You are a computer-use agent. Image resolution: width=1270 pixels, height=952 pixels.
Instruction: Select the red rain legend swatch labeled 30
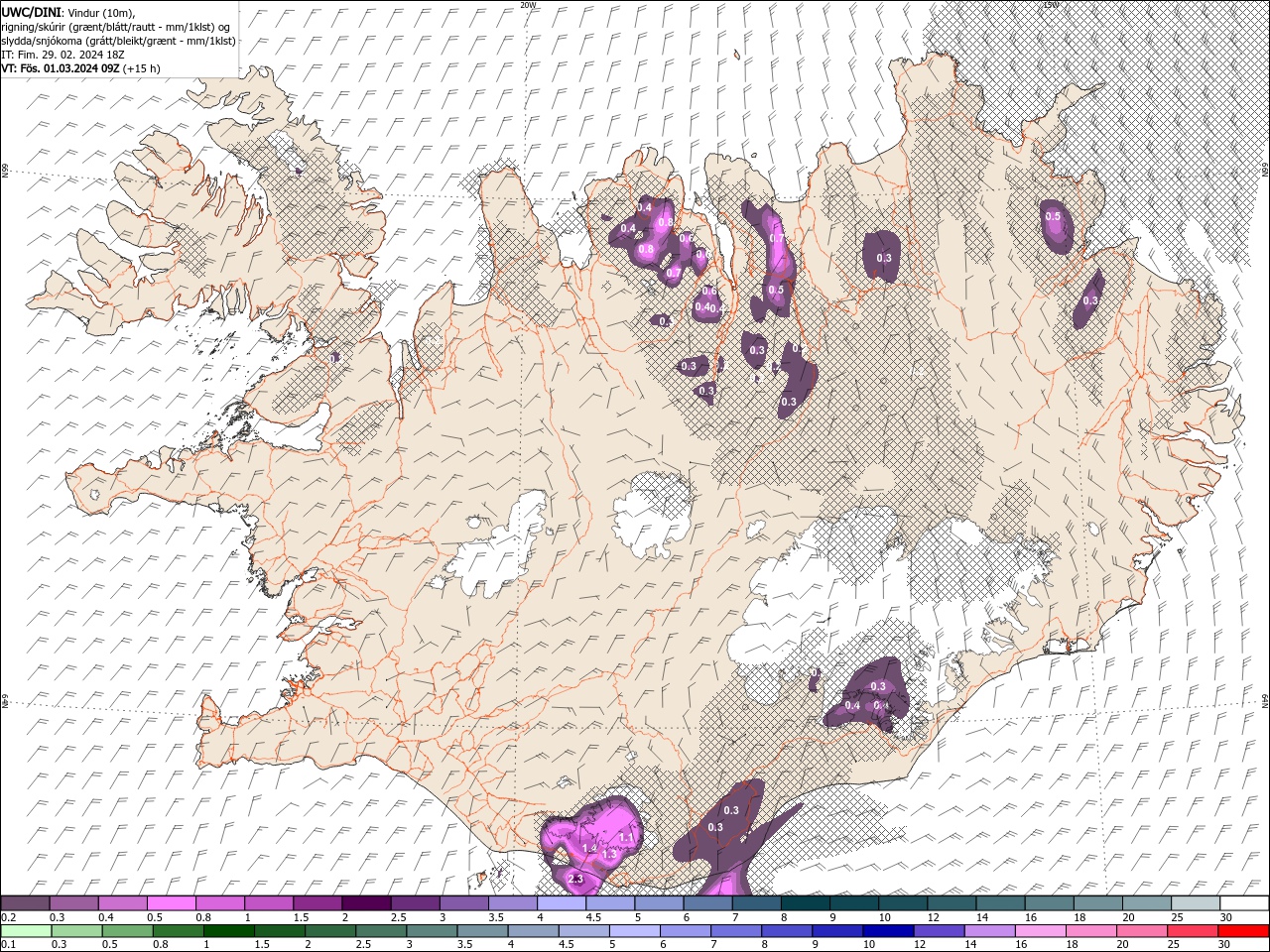(1241, 931)
